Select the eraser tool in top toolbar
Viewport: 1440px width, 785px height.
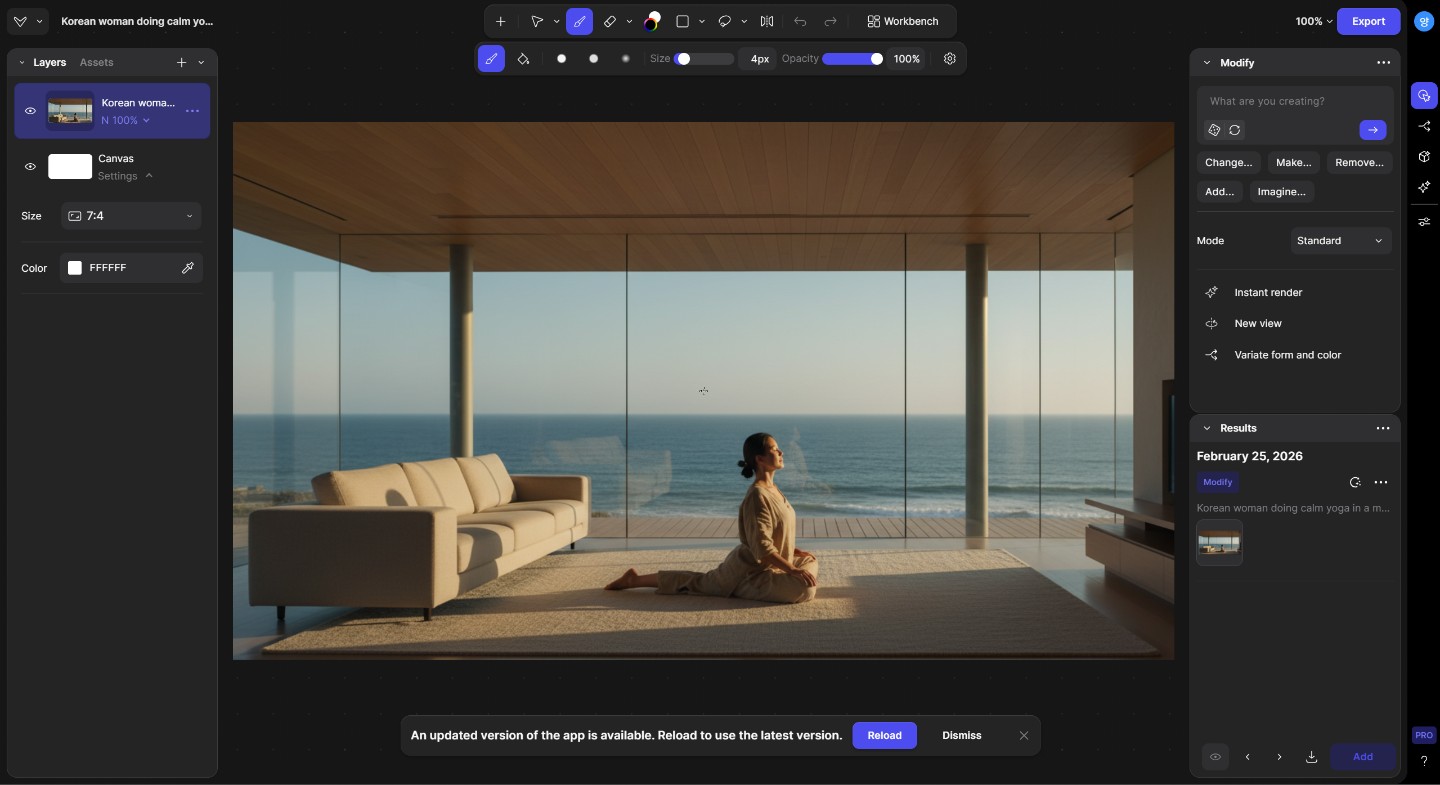(x=610, y=21)
